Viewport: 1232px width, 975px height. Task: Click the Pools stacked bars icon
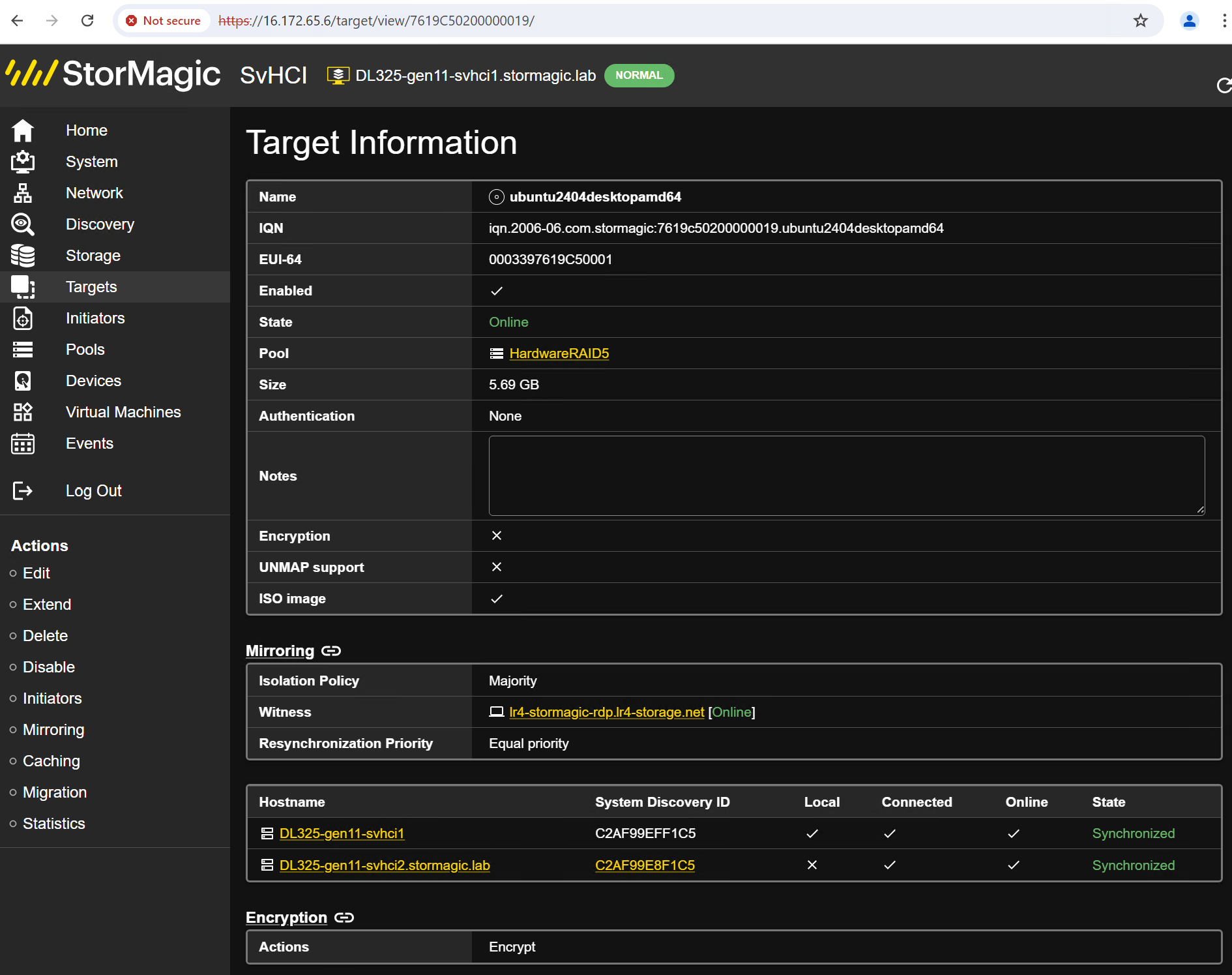click(23, 350)
